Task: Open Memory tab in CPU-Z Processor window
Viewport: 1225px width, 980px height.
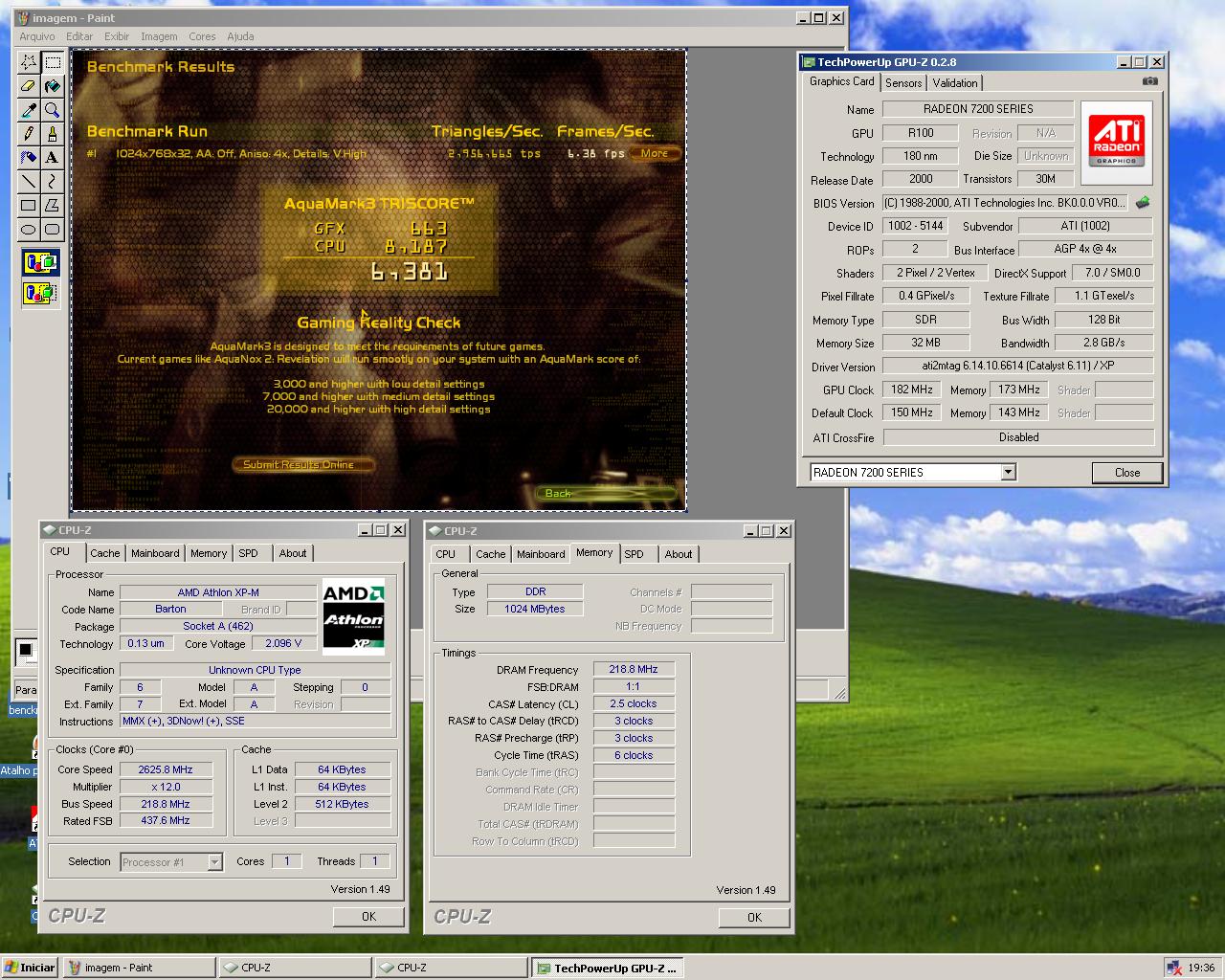Action: pyautogui.click(x=209, y=553)
